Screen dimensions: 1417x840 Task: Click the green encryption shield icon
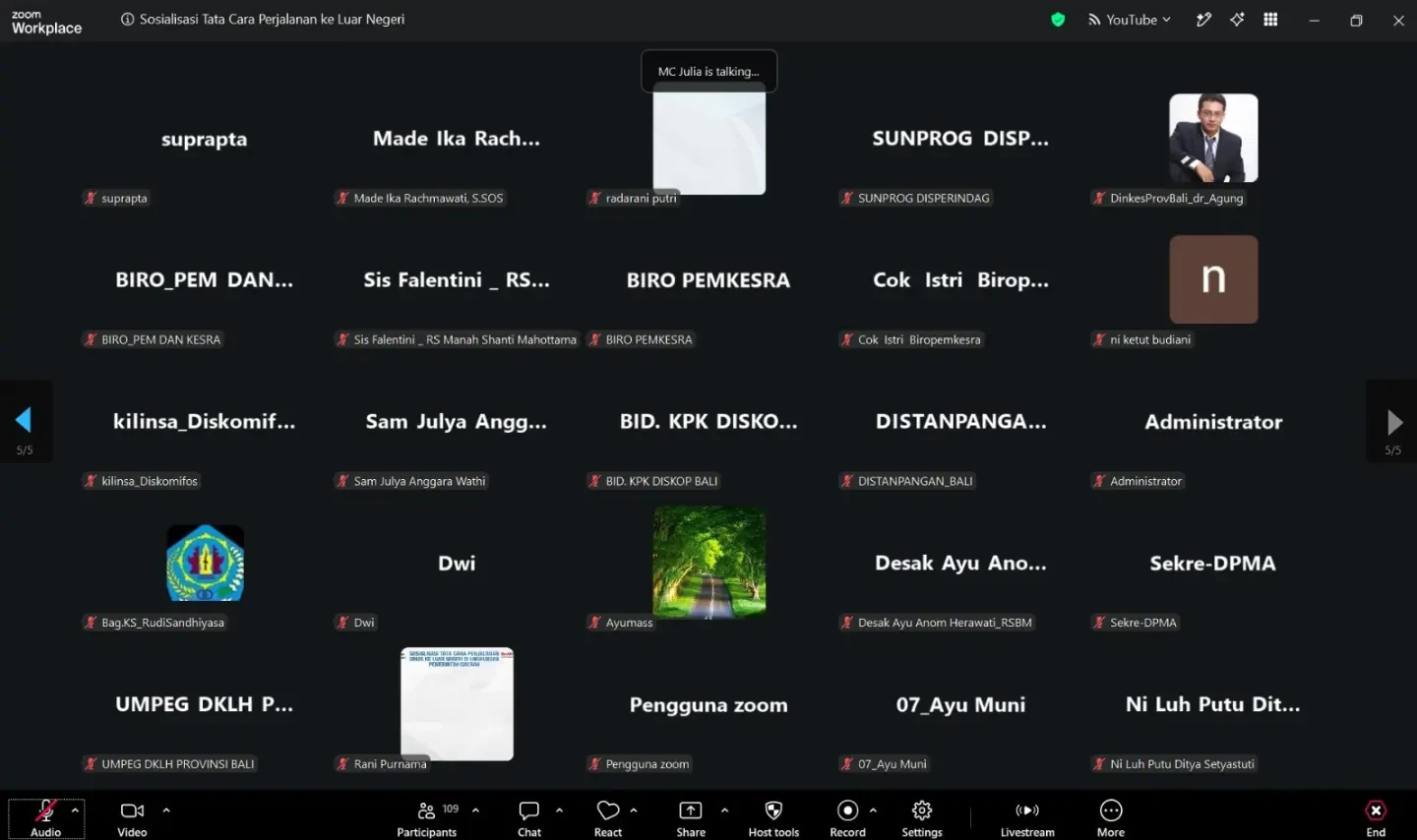click(1058, 20)
